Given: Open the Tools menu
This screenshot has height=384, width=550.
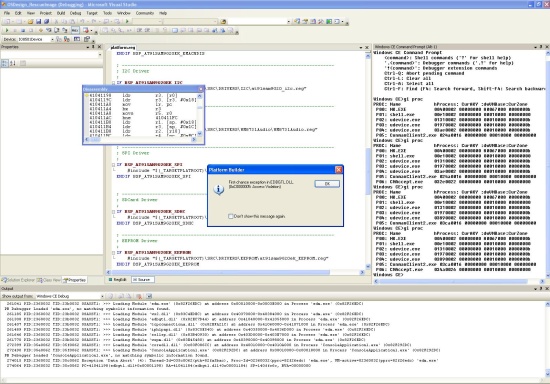Looking at the screenshot, I should click(107, 13).
